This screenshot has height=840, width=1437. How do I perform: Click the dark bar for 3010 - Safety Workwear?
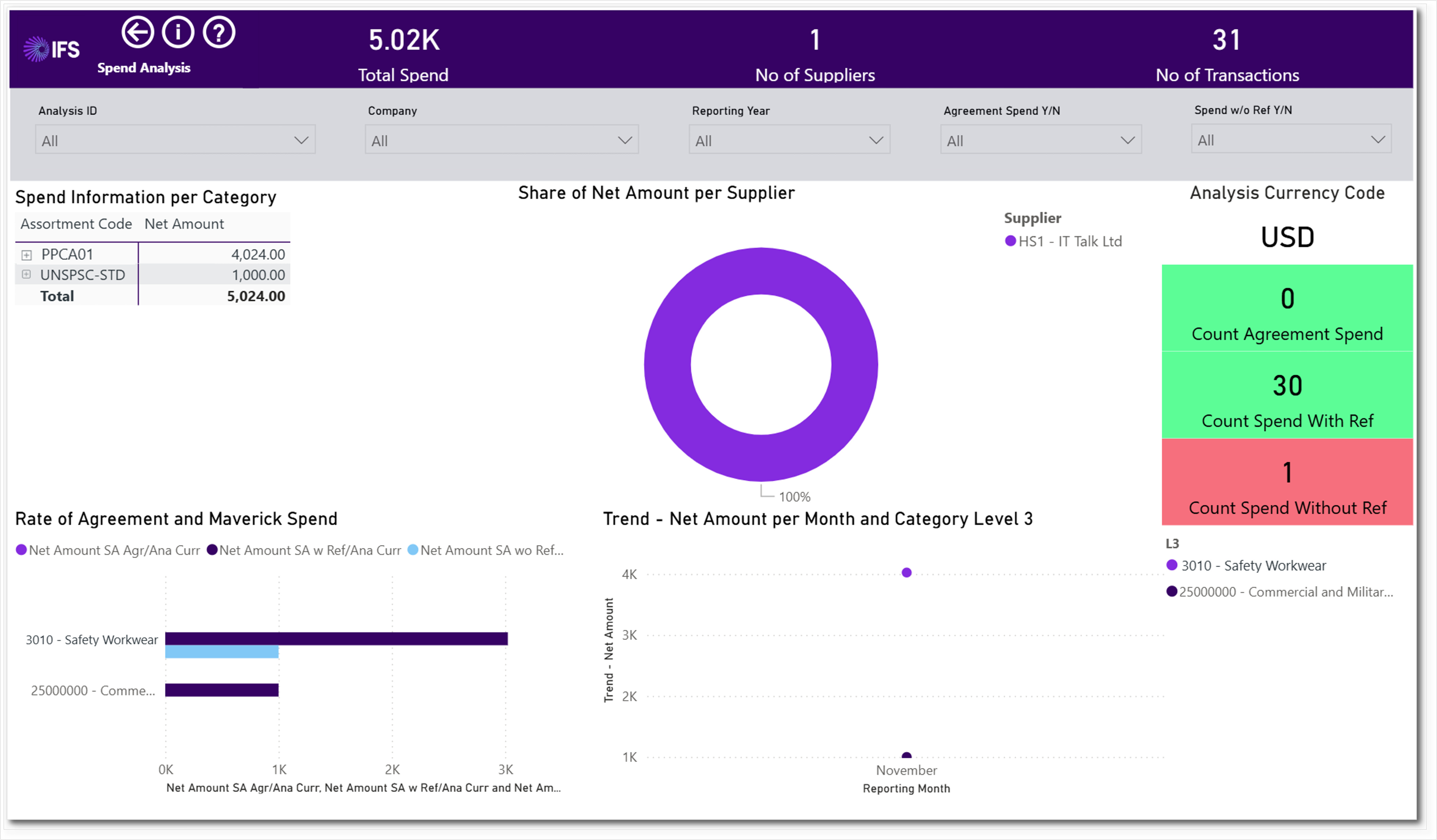click(x=337, y=639)
